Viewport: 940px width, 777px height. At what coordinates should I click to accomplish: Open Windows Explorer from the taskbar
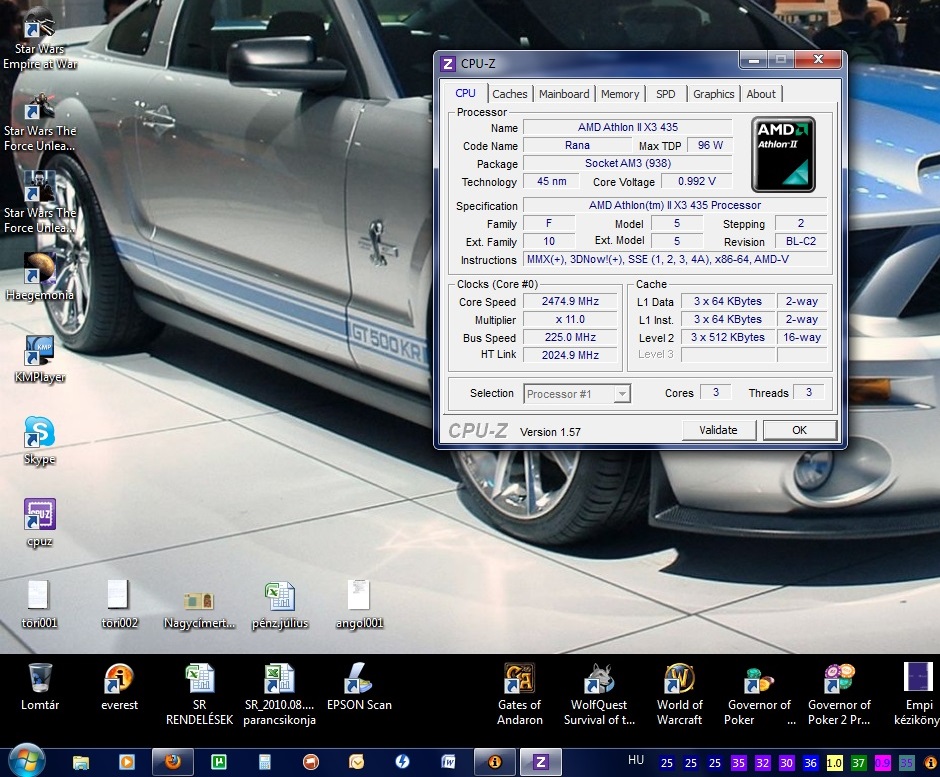81,762
